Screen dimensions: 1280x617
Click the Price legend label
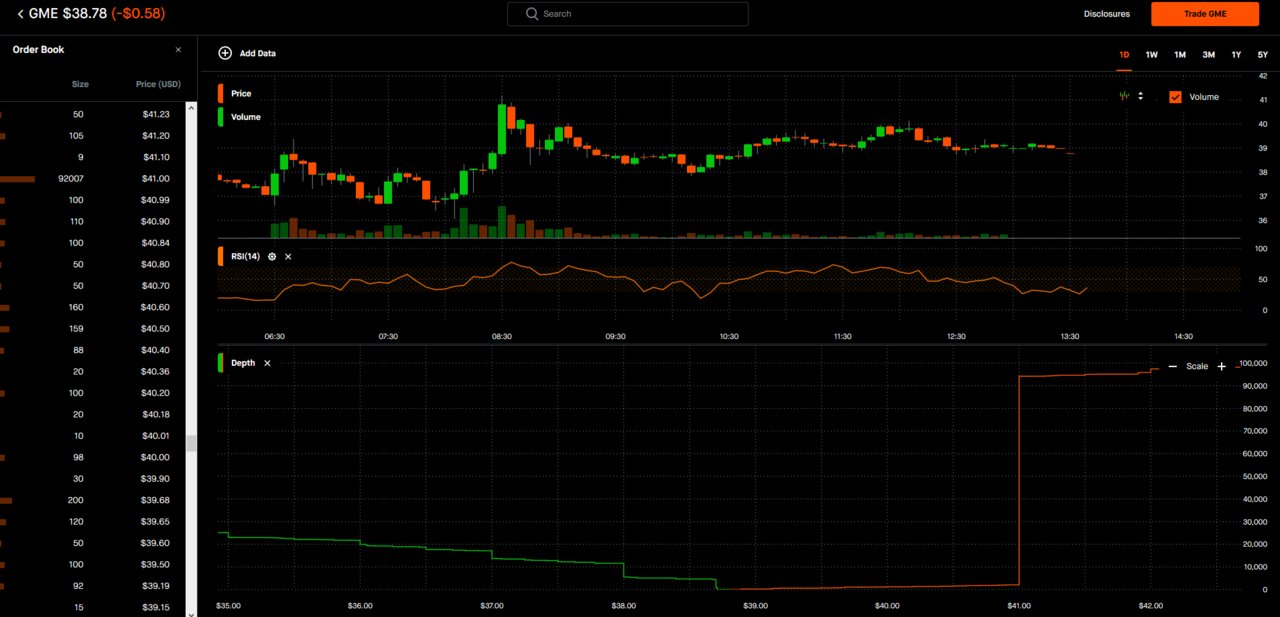[241, 93]
